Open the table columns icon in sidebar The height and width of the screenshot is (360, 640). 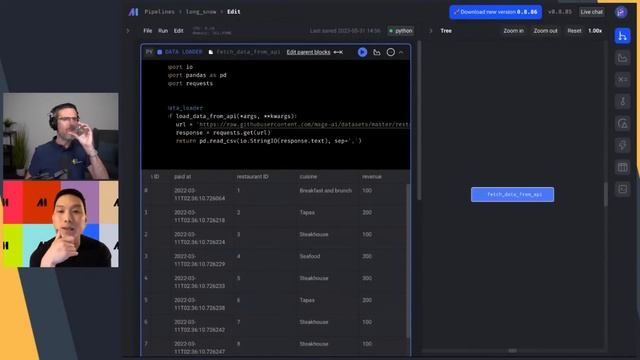tap(622, 167)
